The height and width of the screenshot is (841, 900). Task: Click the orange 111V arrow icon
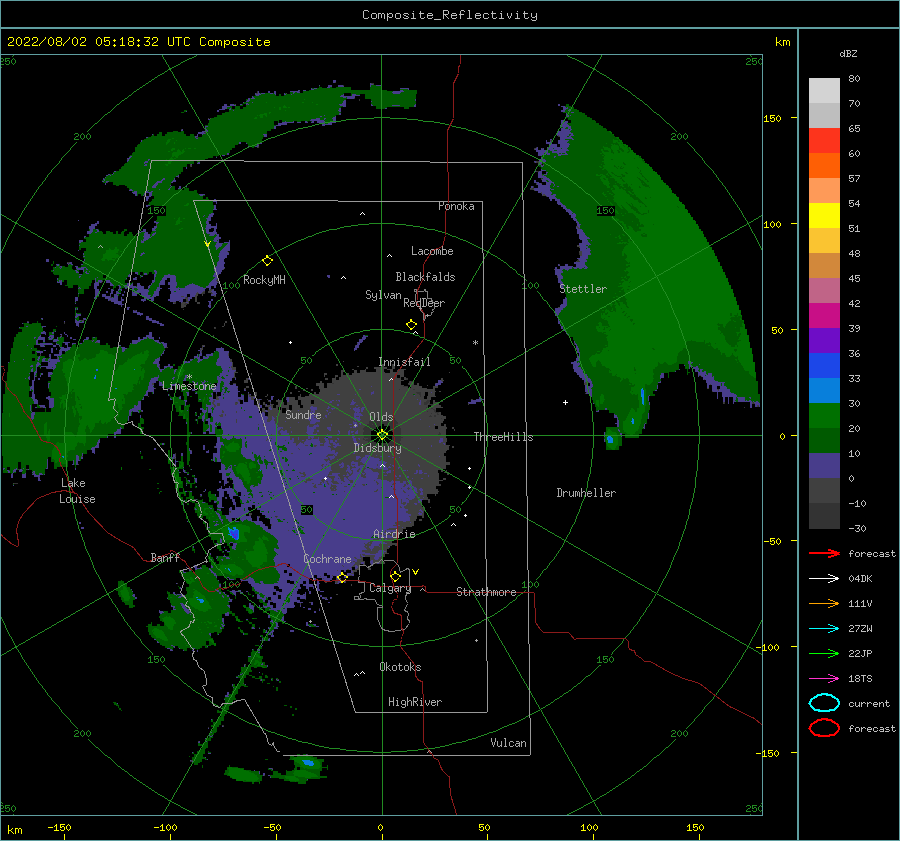tap(824, 603)
